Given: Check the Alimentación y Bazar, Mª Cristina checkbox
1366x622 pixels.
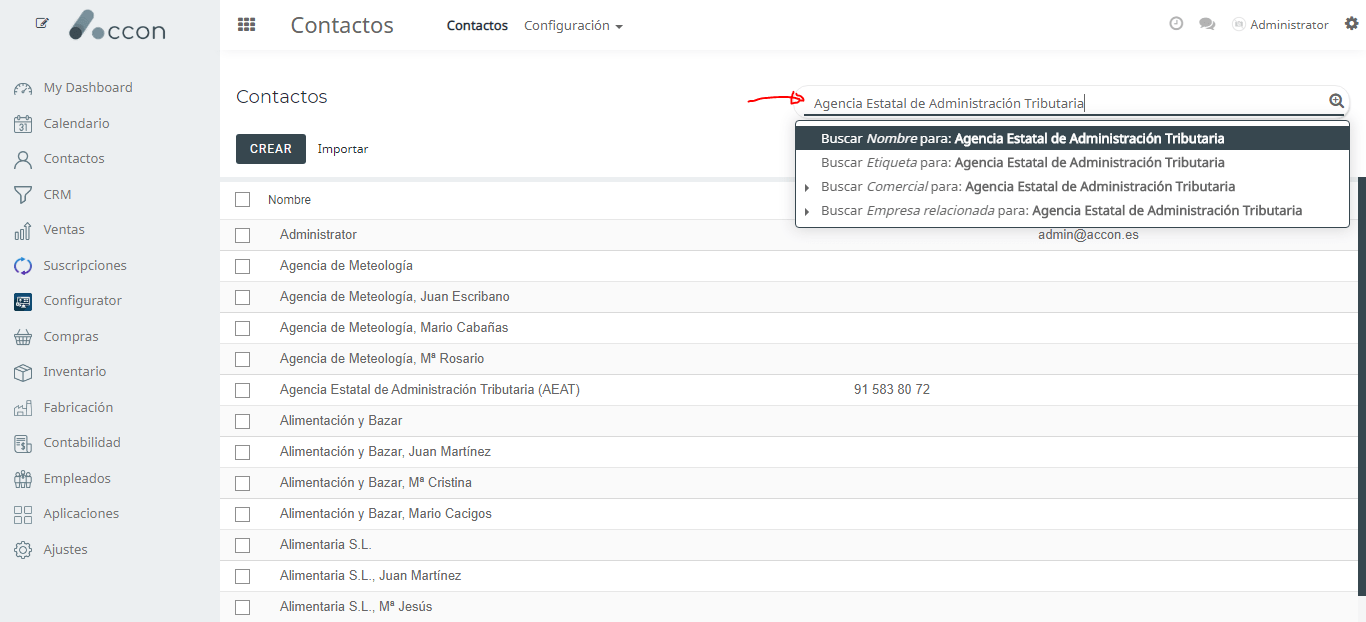Looking at the screenshot, I should click(242, 483).
